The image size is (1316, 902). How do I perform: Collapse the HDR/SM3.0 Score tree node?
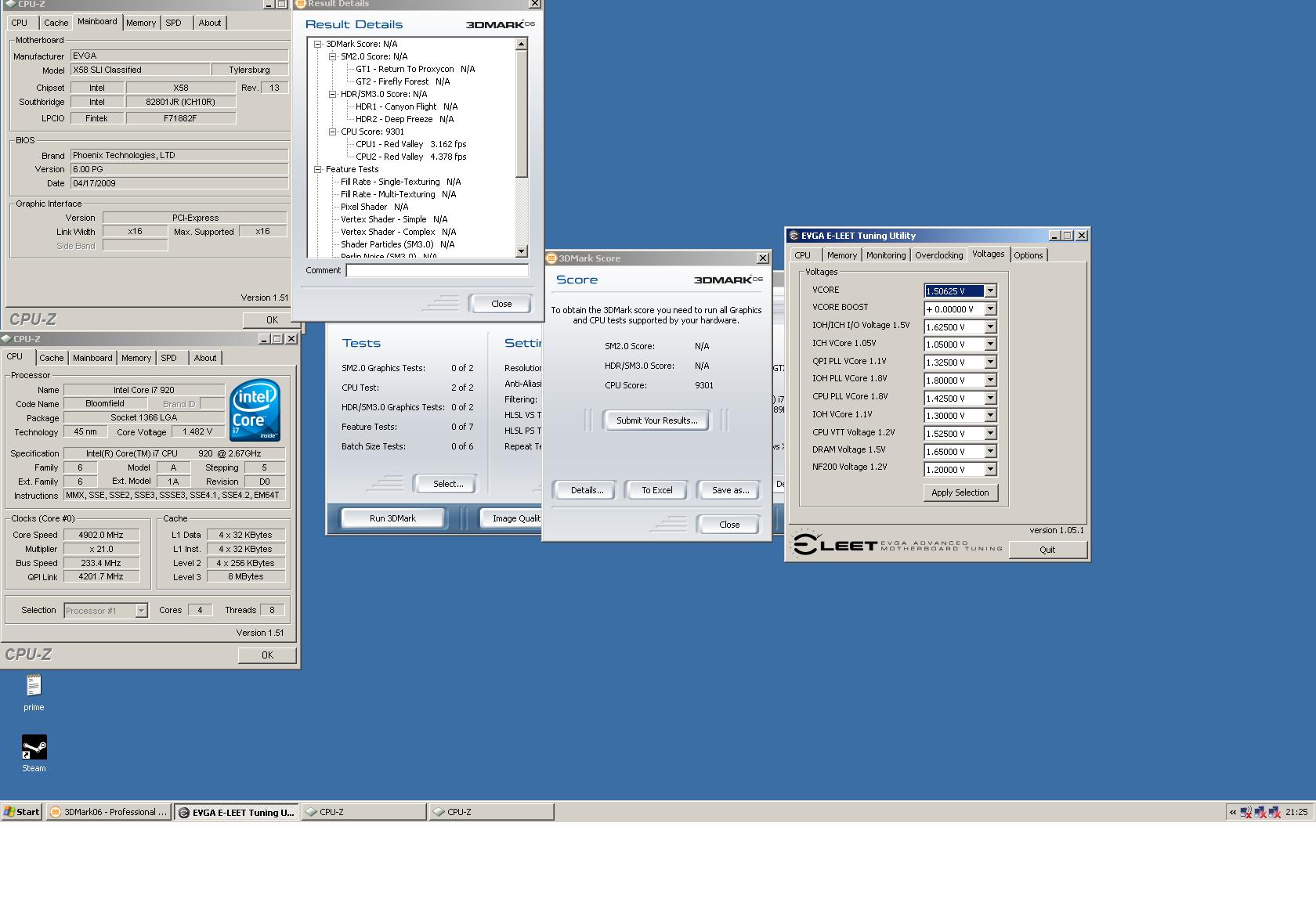[x=333, y=94]
